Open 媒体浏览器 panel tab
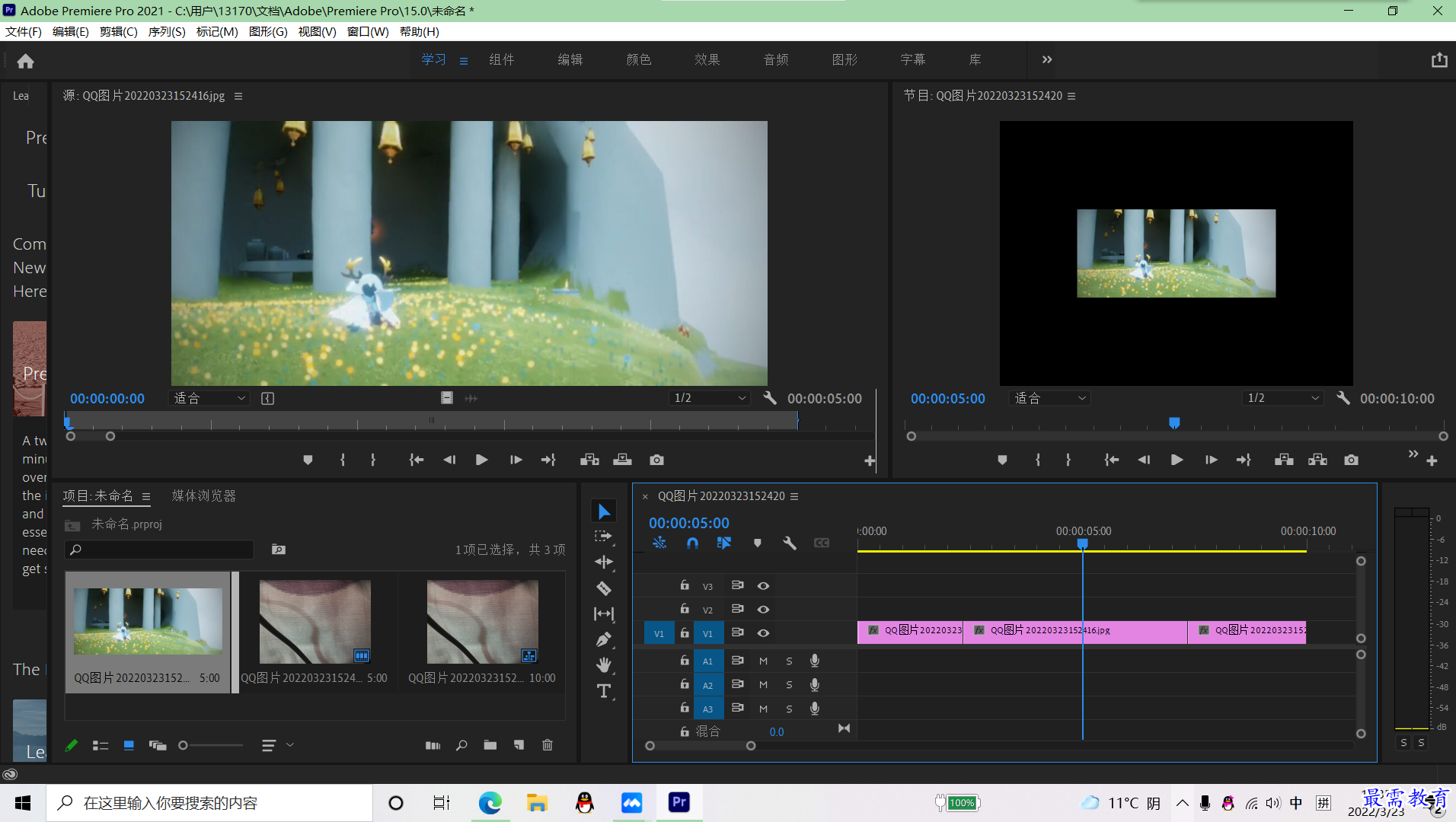 click(x=204, y=496)
